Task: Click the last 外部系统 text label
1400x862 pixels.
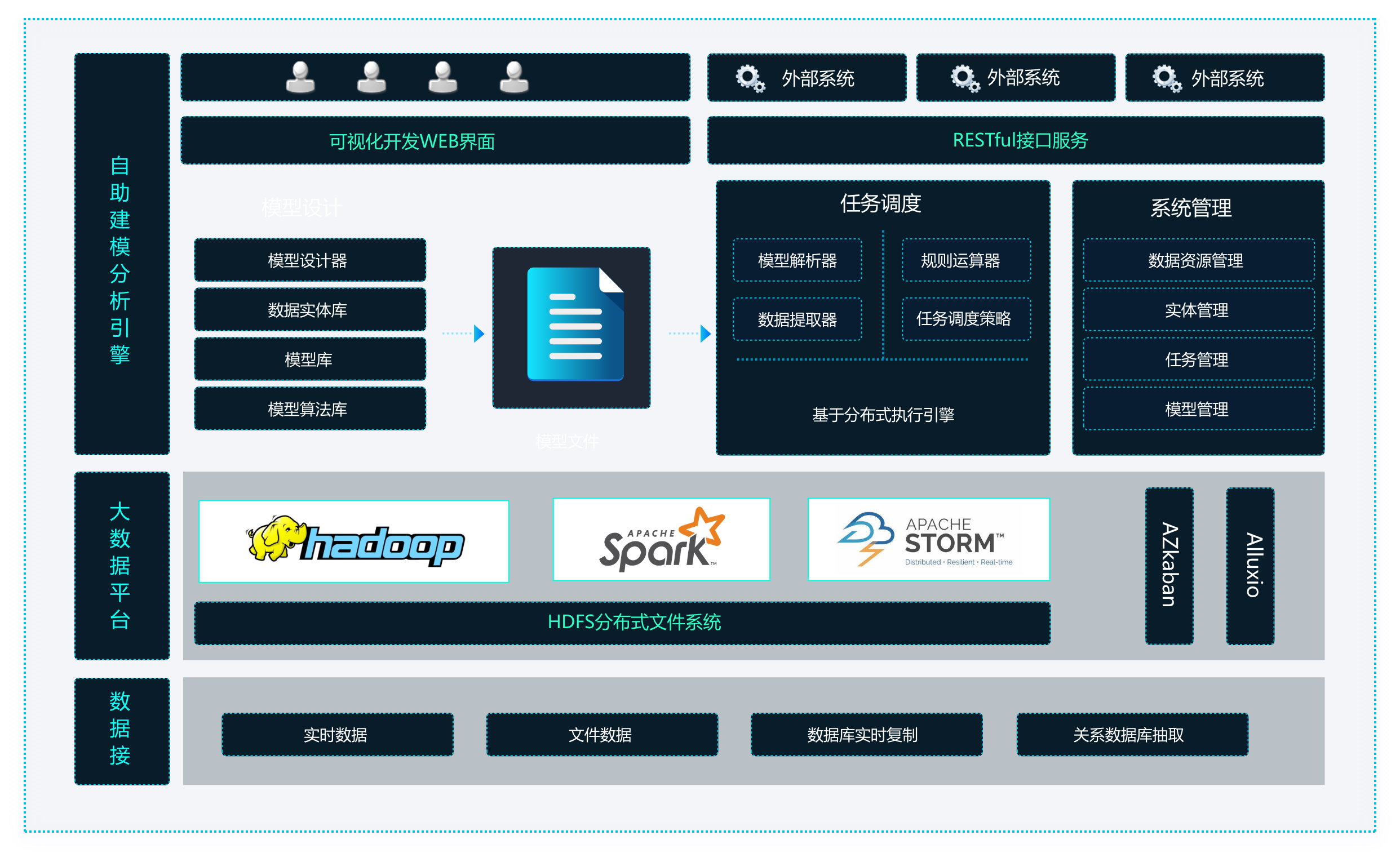Action: point(1227,79)
